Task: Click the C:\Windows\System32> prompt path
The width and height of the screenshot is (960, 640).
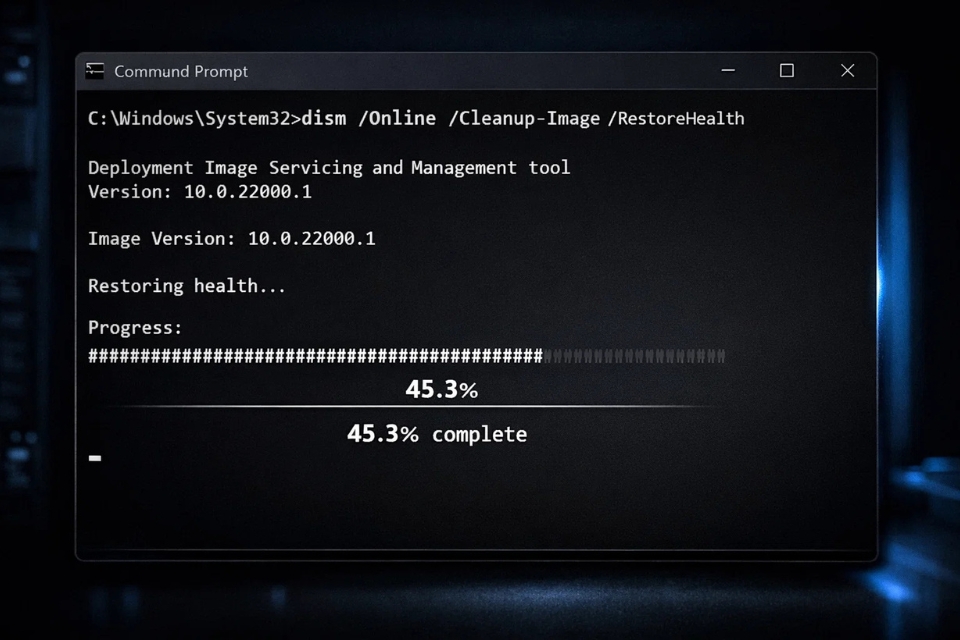Action: point(194,119)
